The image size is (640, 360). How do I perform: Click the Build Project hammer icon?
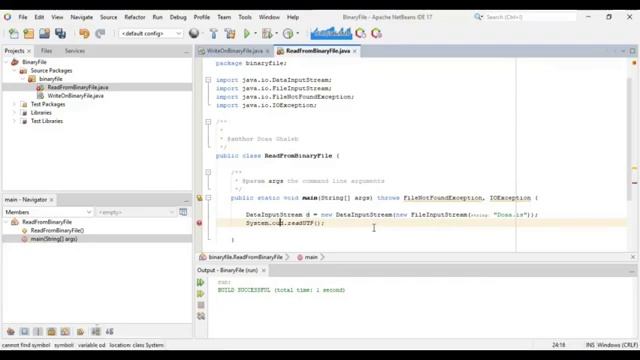pos(213,33)
